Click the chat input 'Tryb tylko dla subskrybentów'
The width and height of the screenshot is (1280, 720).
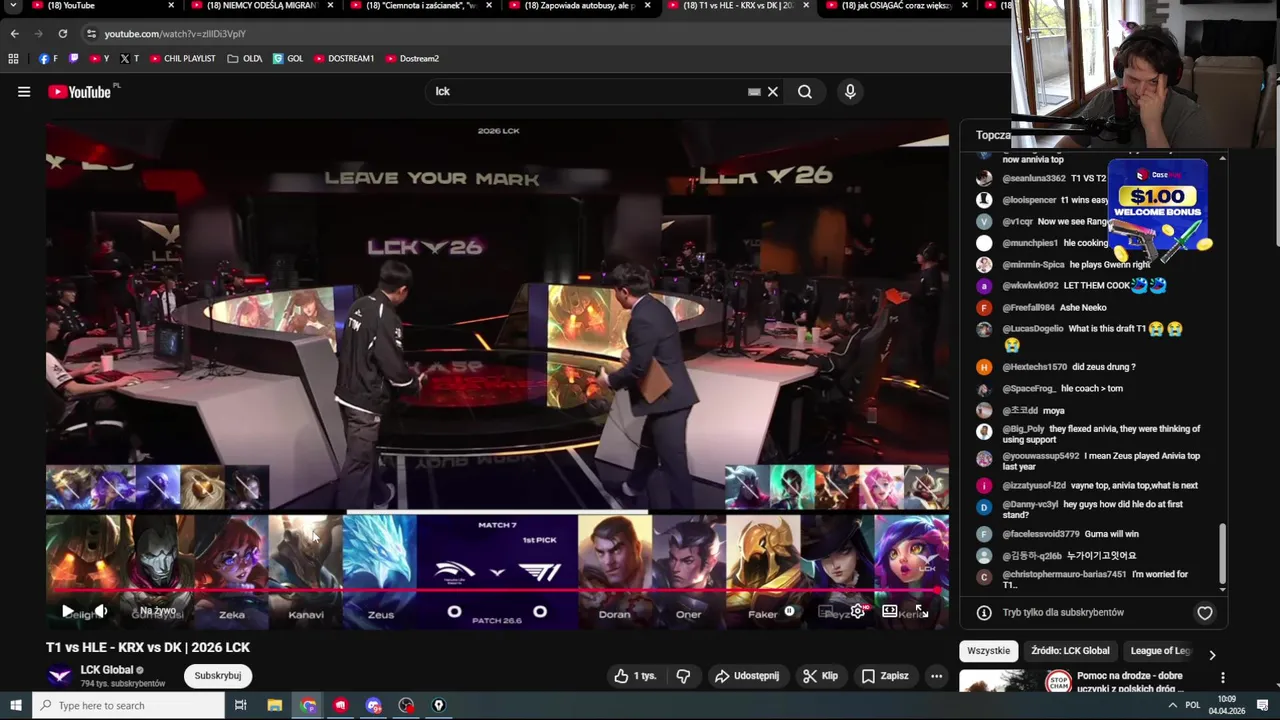coord(1063,613)
